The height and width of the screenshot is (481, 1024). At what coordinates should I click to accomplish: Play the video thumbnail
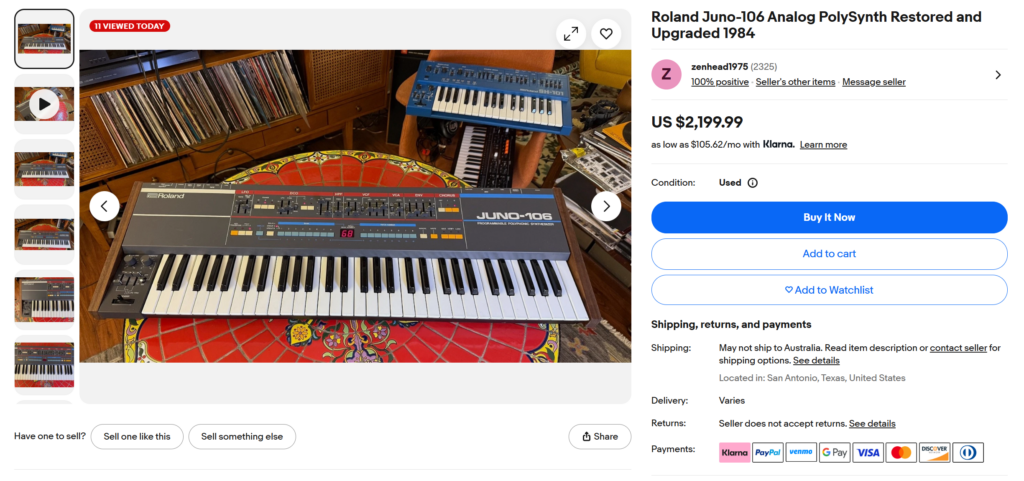[44, 103]
